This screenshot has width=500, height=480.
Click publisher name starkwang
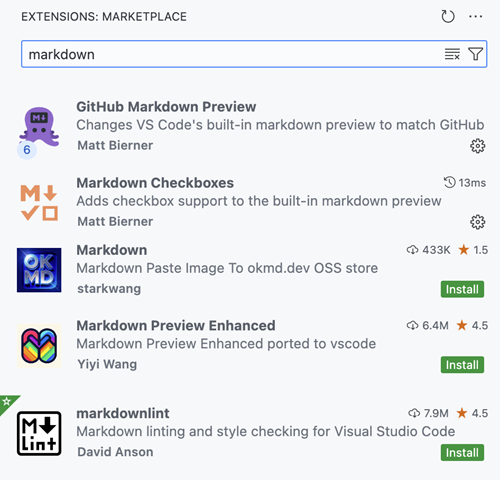tap(109, 289)
